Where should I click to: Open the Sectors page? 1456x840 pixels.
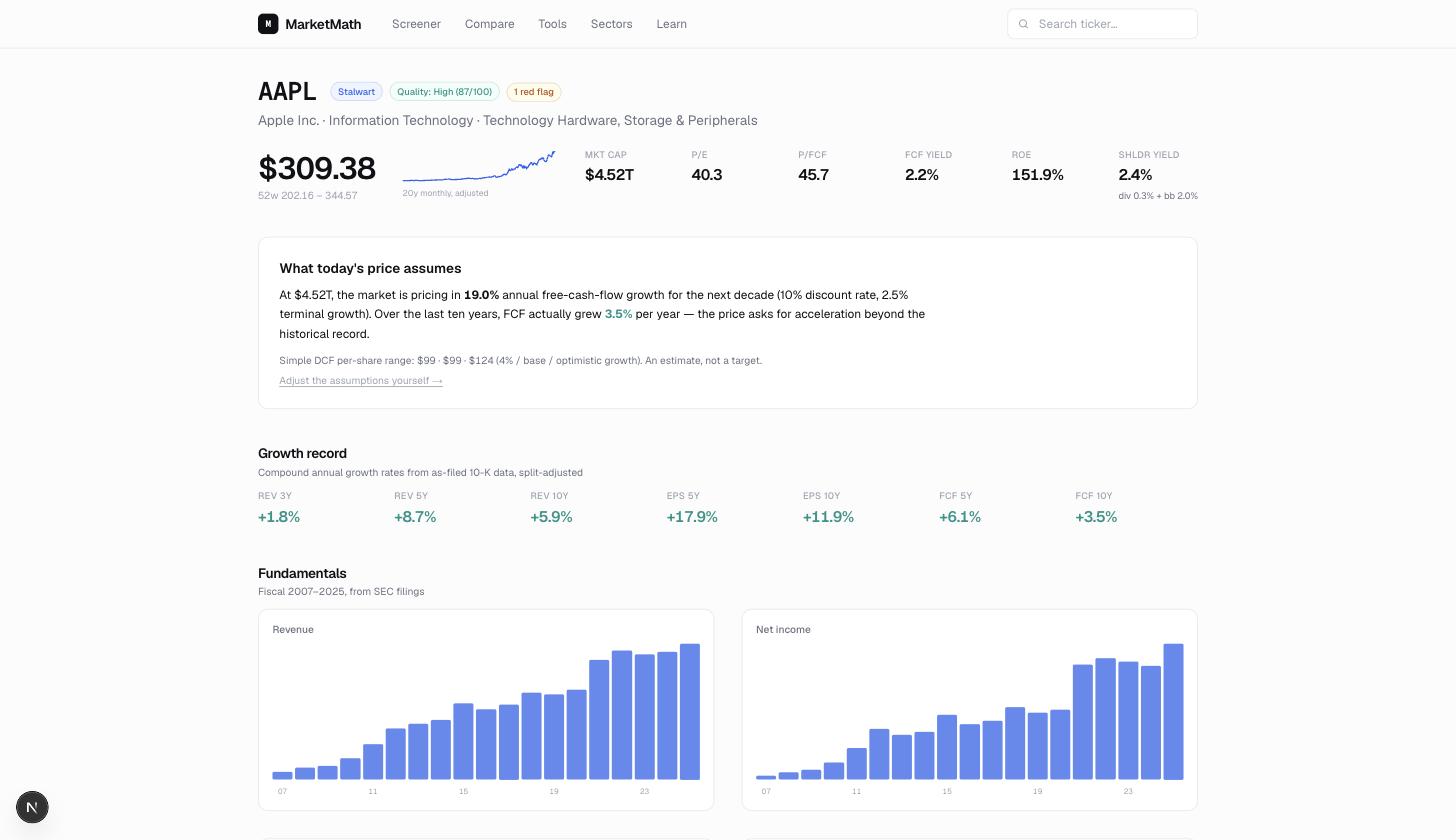tap(611, 24)
